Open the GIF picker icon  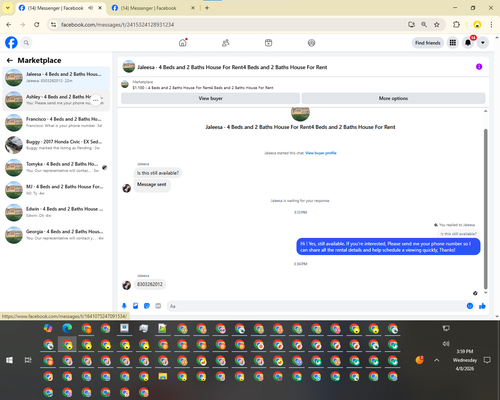158,306
